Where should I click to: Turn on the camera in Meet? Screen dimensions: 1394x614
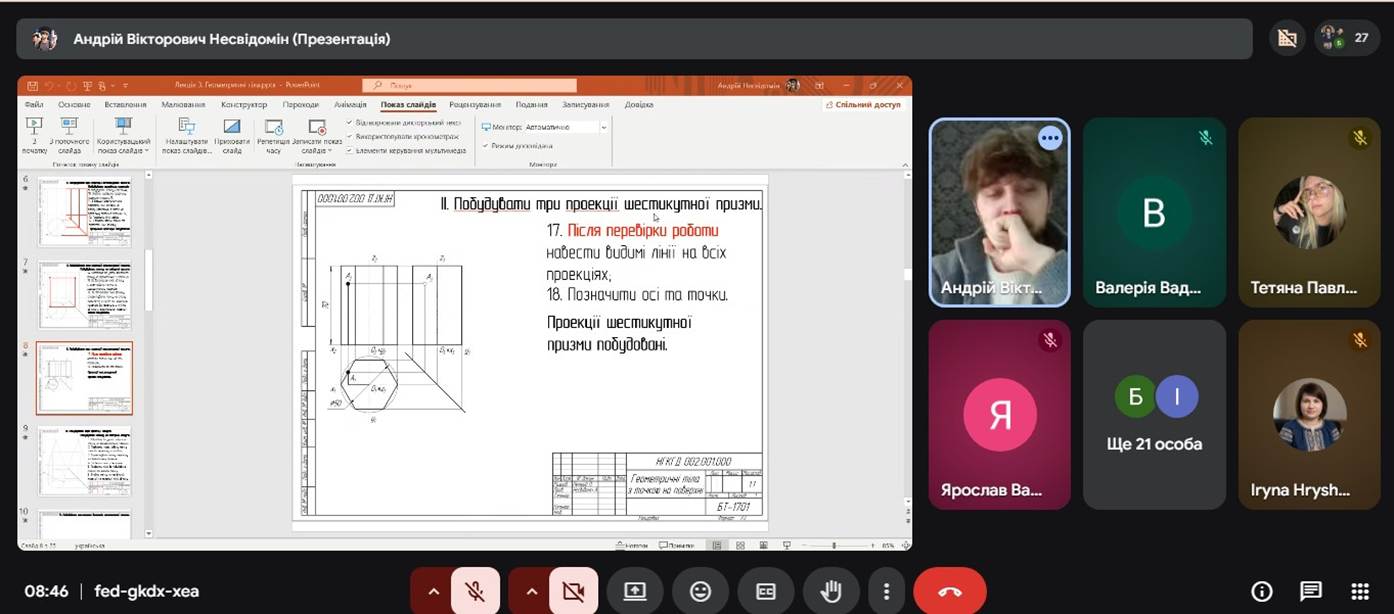[573, 591]
